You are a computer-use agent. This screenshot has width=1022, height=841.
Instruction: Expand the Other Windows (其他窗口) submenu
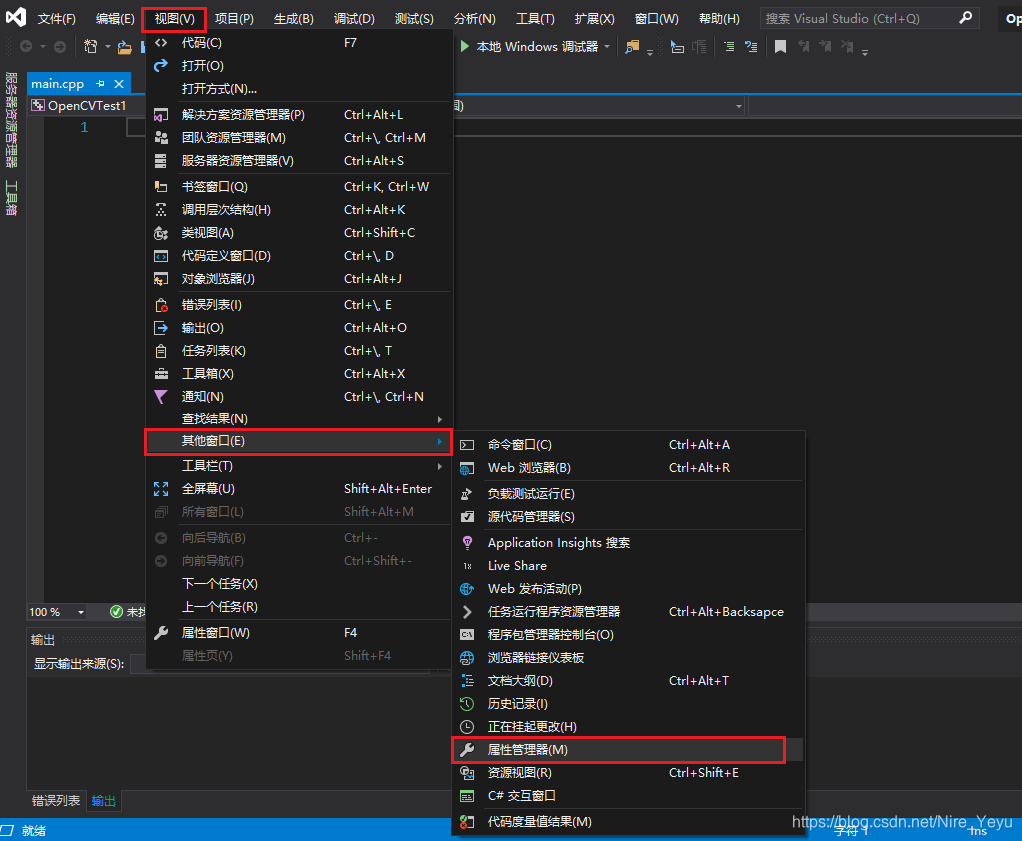click(298, 441)
